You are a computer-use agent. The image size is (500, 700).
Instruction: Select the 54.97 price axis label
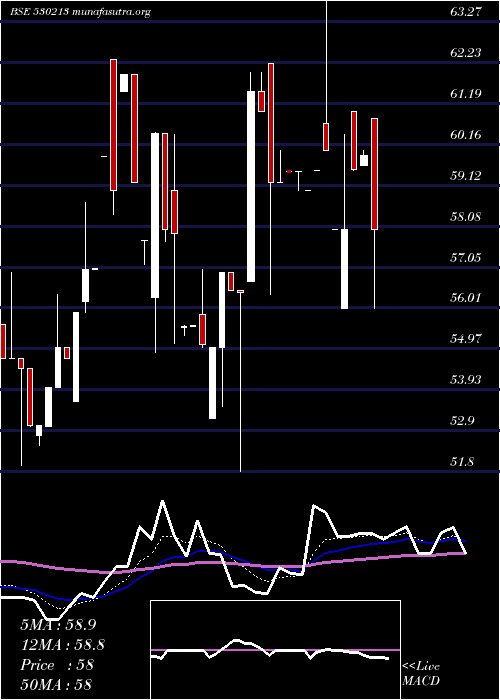click(x=466, y=339)
